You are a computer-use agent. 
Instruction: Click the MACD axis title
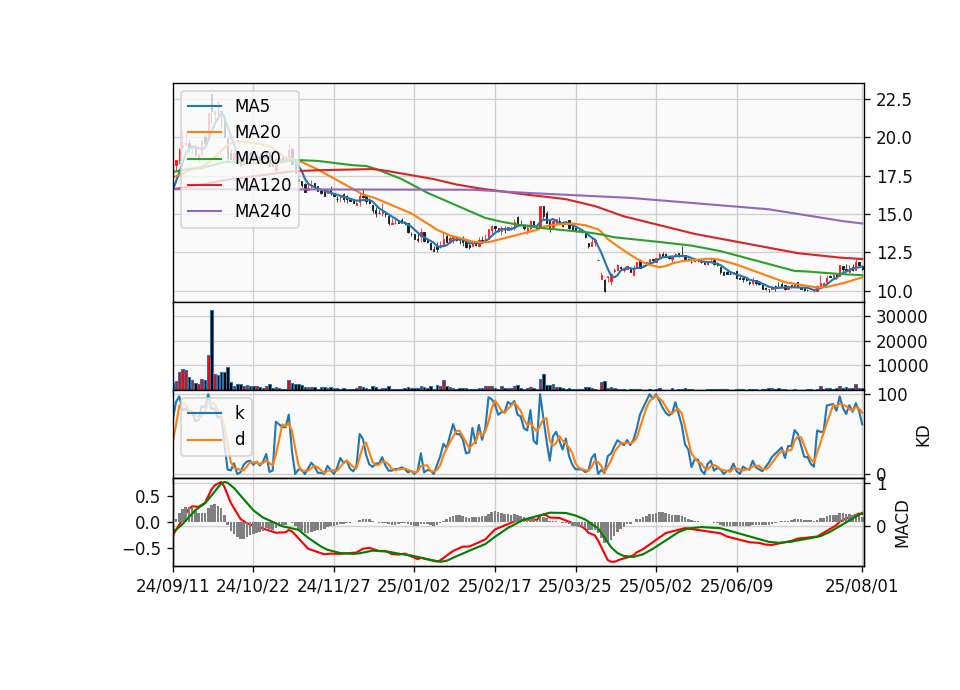point(901,524)
